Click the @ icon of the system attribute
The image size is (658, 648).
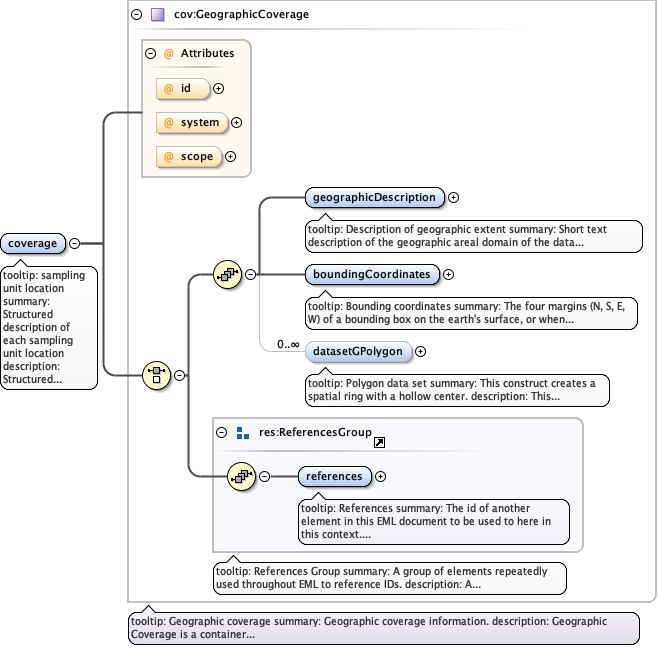169,122
